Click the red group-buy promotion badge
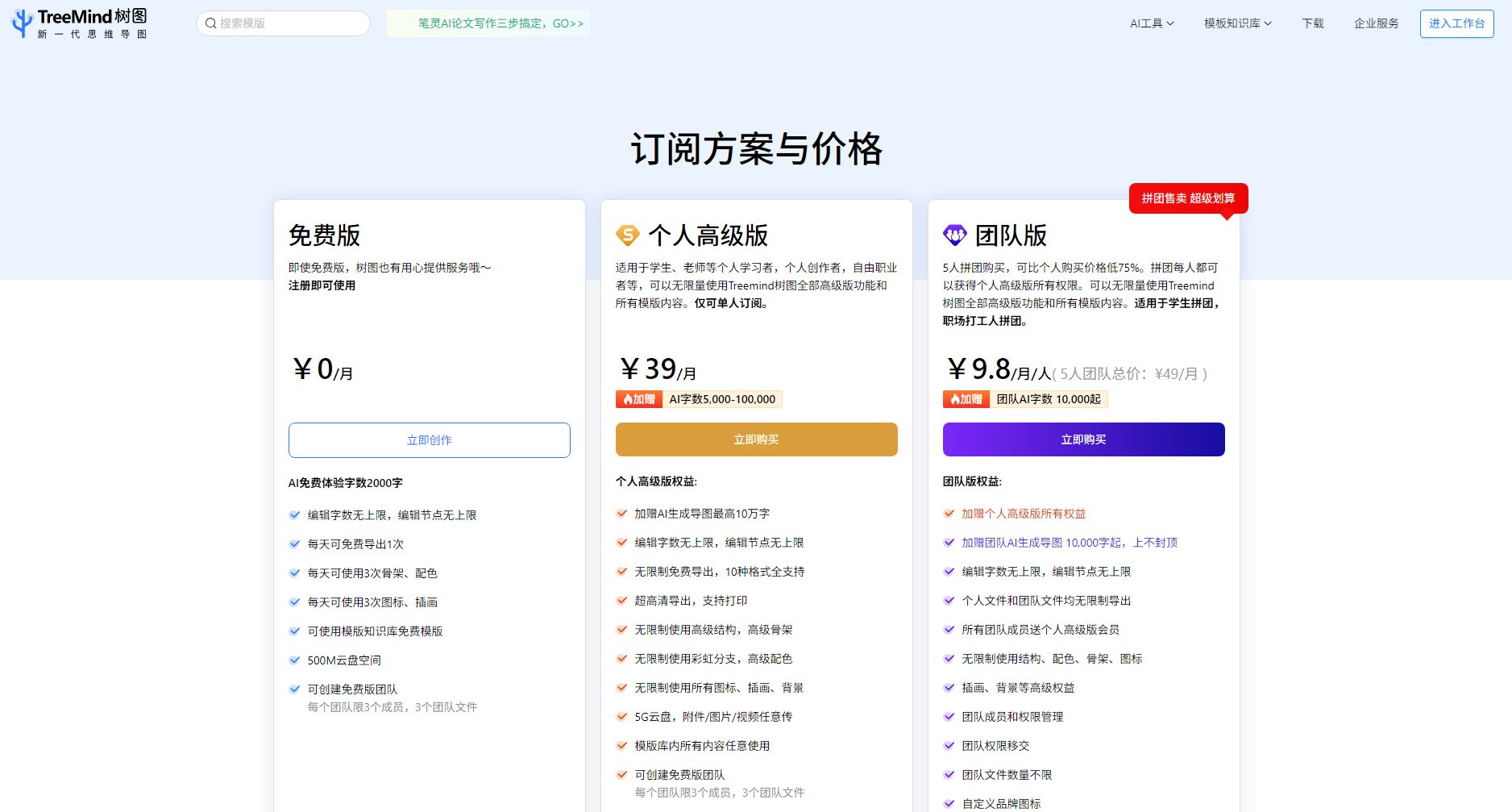This screenshot has height=812, width=1512. [1188, 198]
